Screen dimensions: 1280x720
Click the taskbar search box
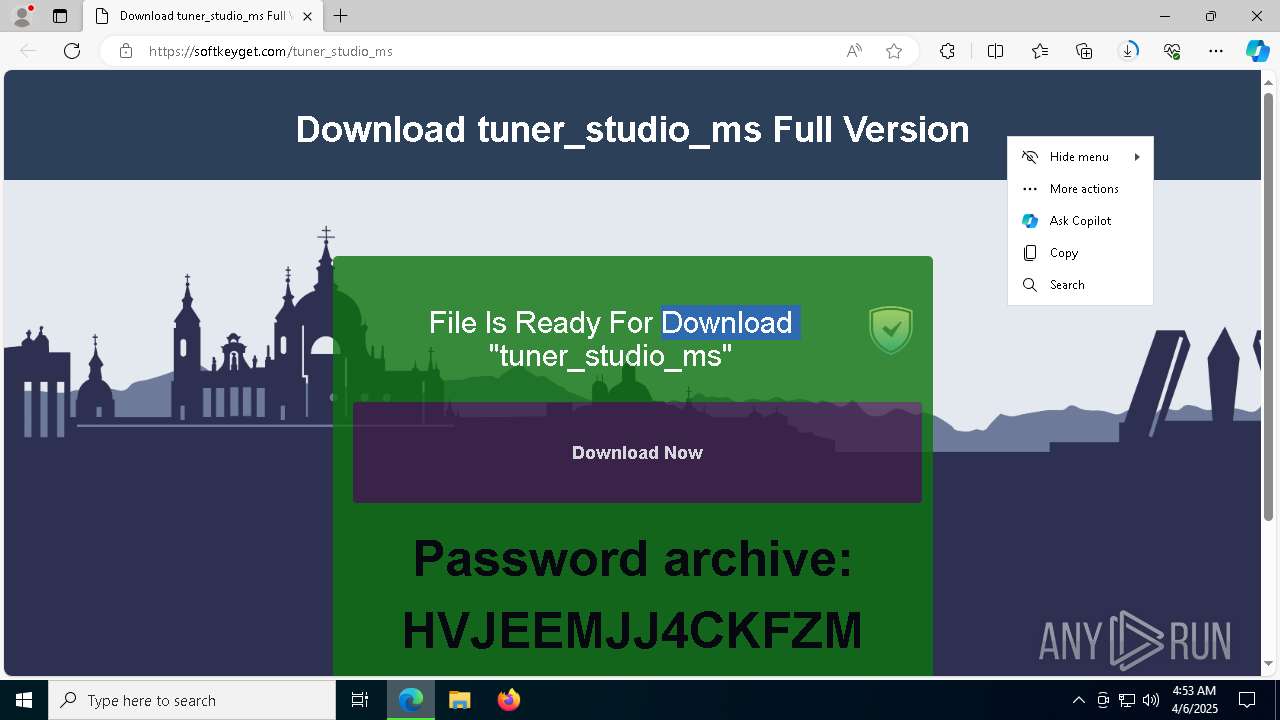pos(192,700)
